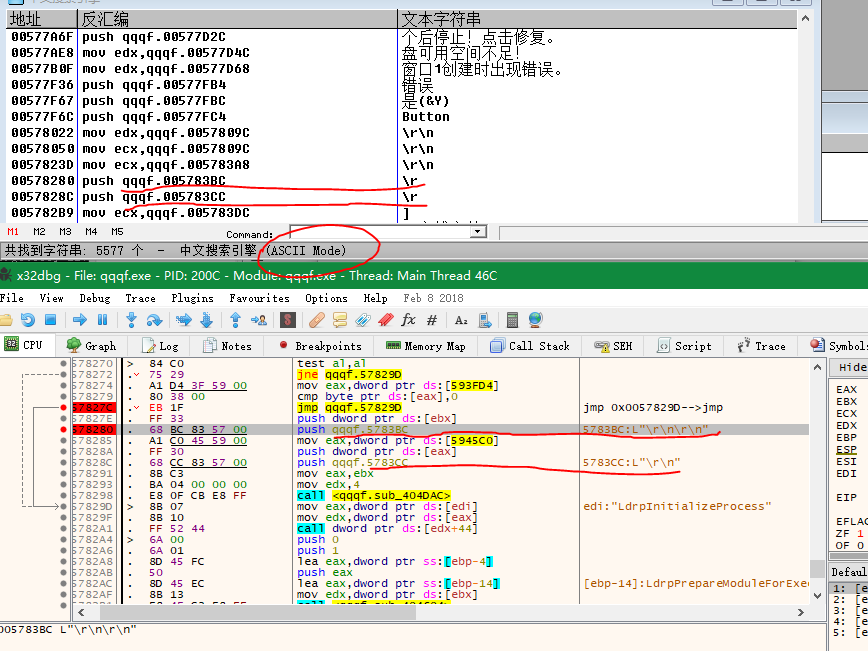The height and width of the screenshot is (651, 868).
Task: Open the Default dropdown in the right panel
Action: coord(849,571)
